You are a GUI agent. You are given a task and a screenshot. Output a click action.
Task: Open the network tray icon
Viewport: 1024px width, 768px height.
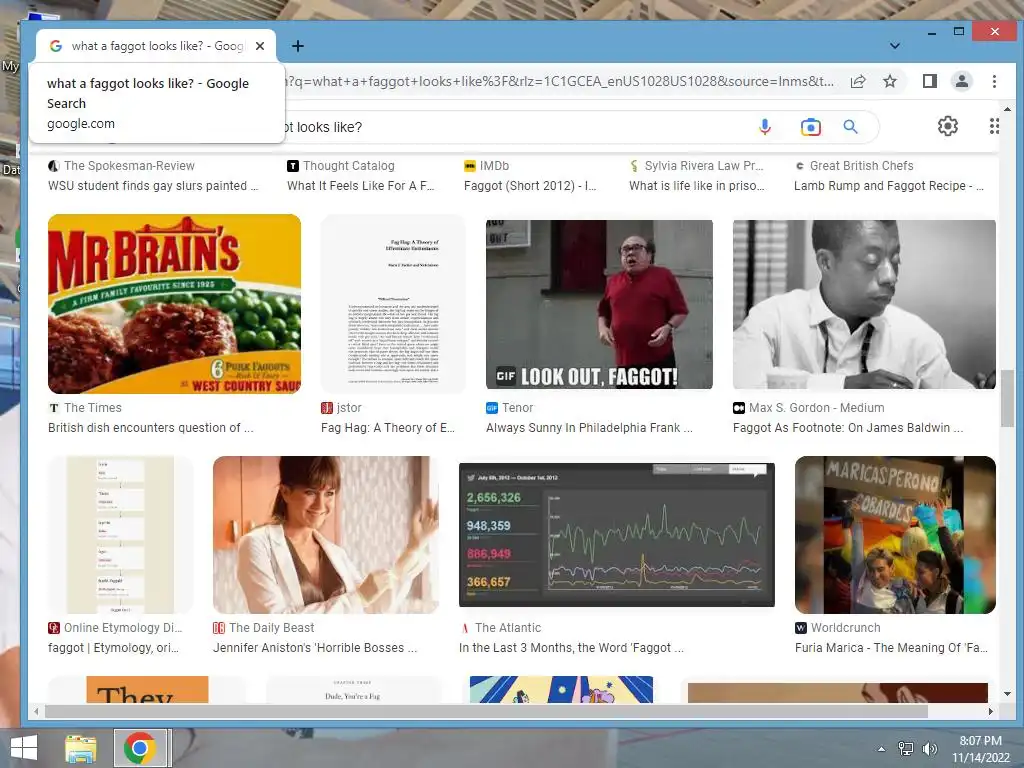(x=906, y=749)
